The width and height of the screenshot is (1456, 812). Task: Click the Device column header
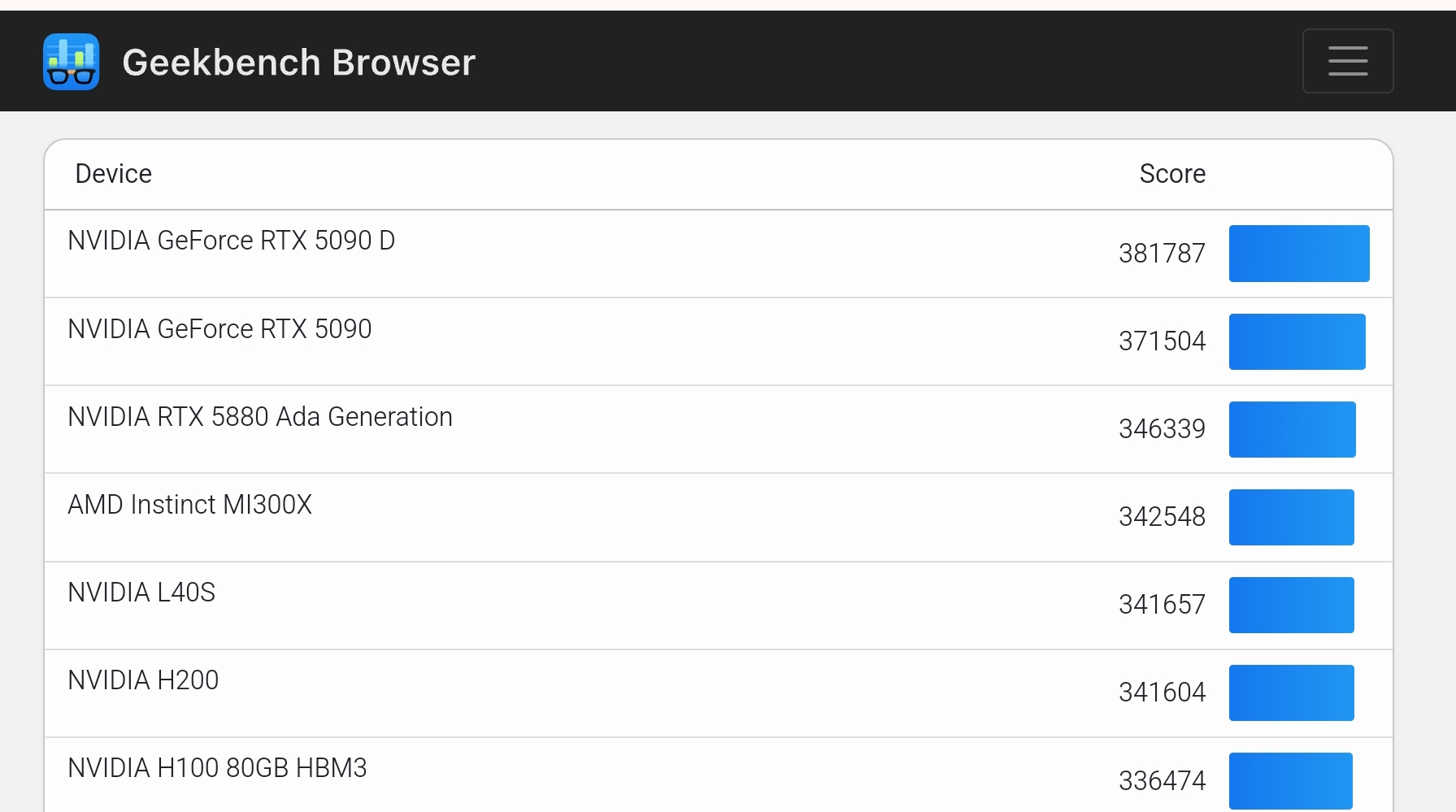point(114,174)
